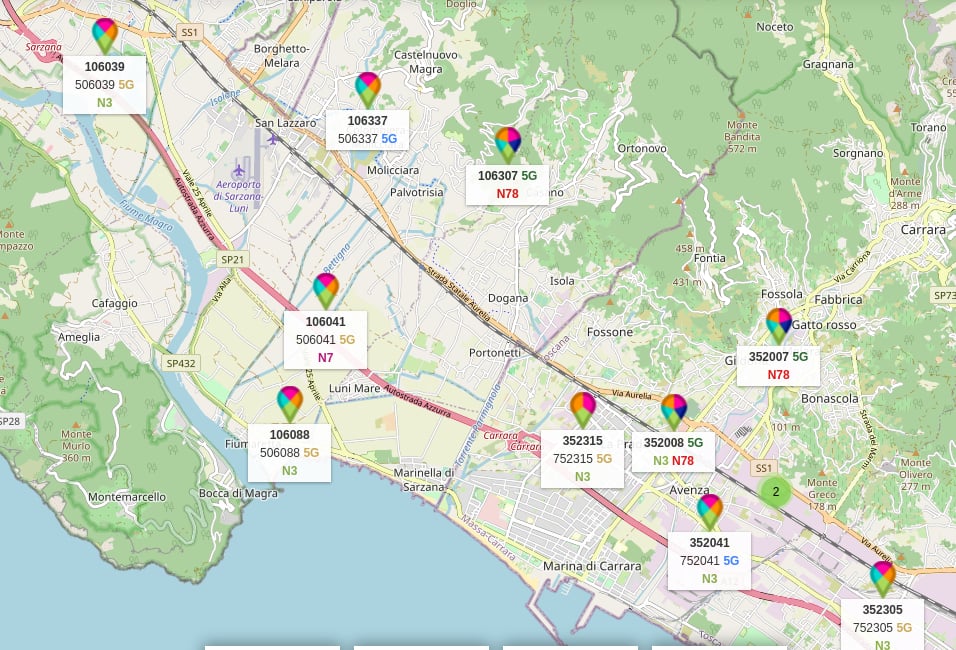Select the bold 106088 site label
The width and height of the screenshot is (956, 650).
point(290,435)
